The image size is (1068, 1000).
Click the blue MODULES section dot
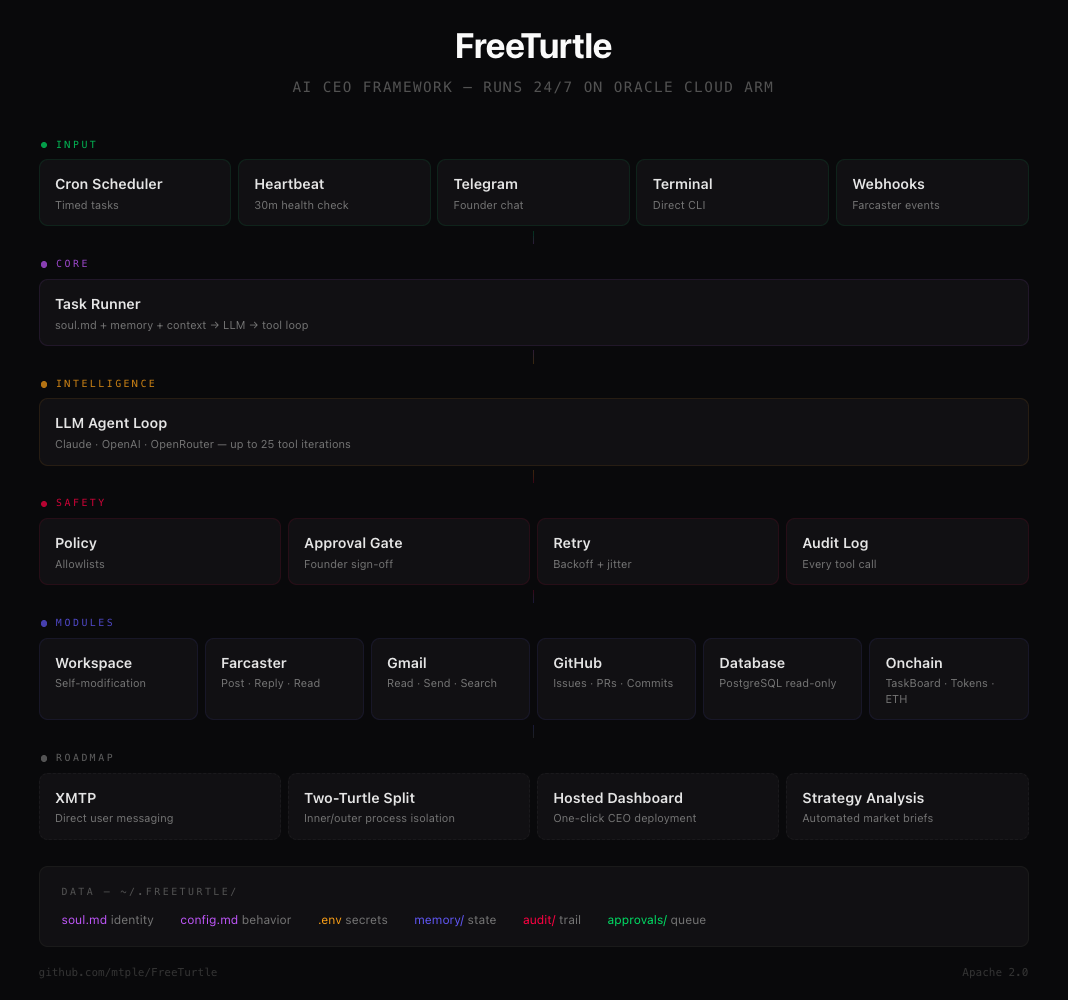coord(44,623)
